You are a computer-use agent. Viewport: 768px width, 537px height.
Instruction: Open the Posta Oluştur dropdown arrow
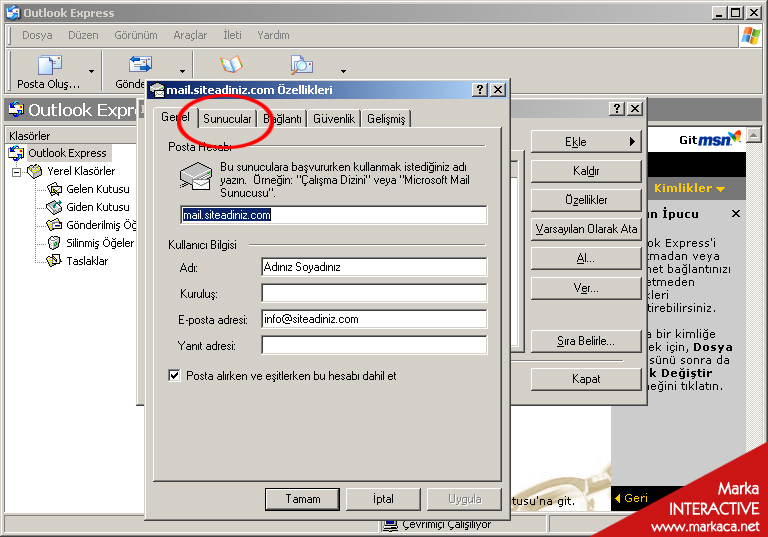click(x=91, y=72)
